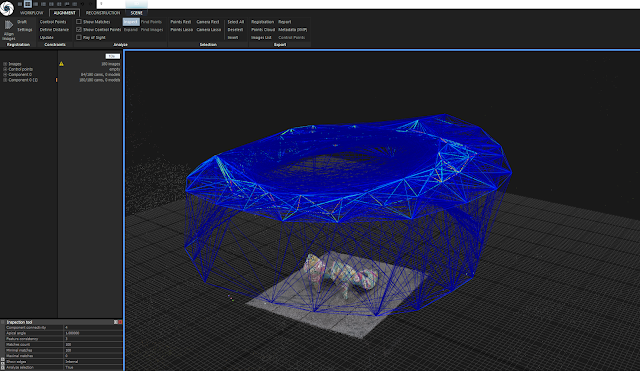
Task: Click the RealityCapture application logo
Action: pos(7,8)
